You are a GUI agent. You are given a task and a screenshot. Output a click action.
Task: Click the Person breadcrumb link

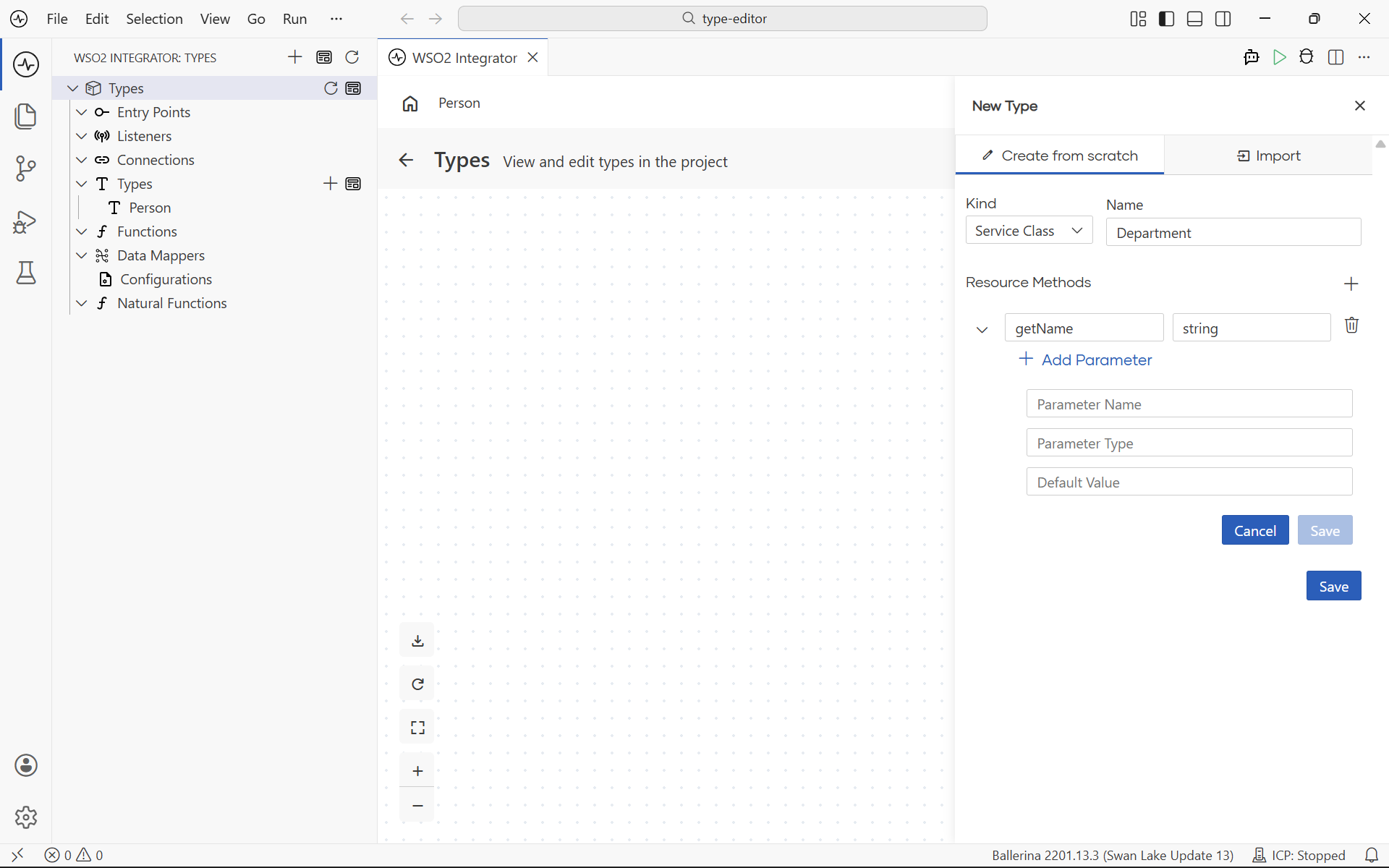coord(459,103)
